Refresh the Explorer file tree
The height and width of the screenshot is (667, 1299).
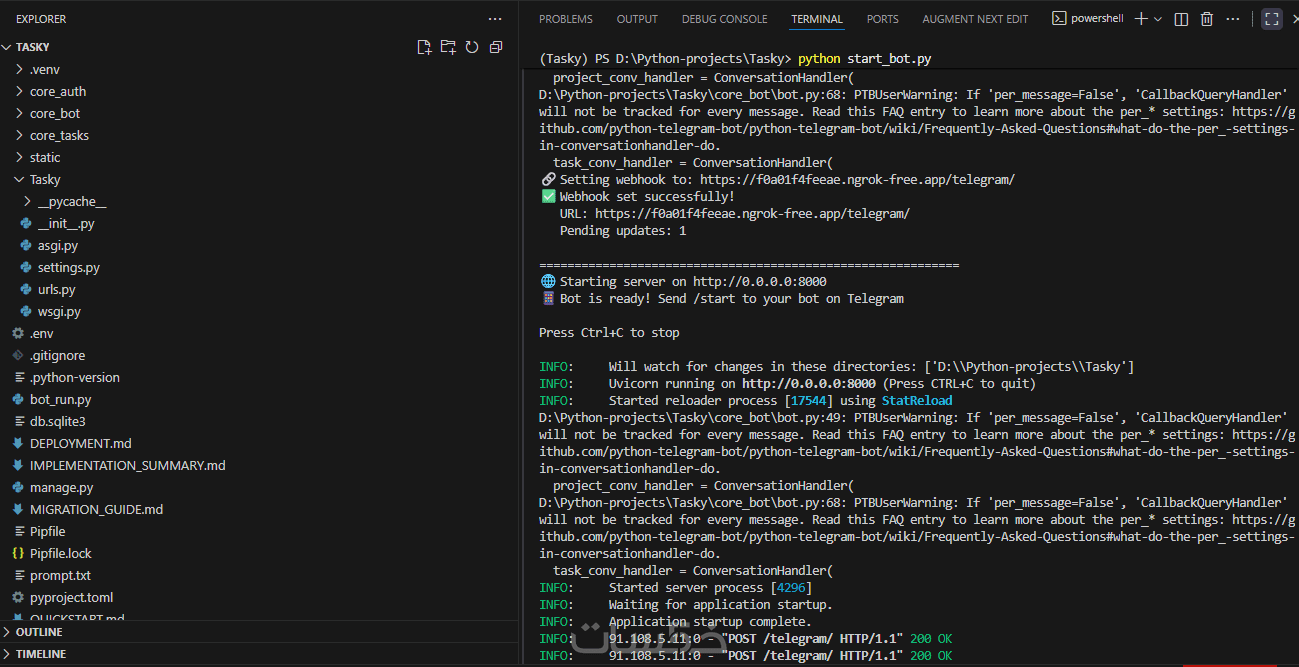click(472, 47)
